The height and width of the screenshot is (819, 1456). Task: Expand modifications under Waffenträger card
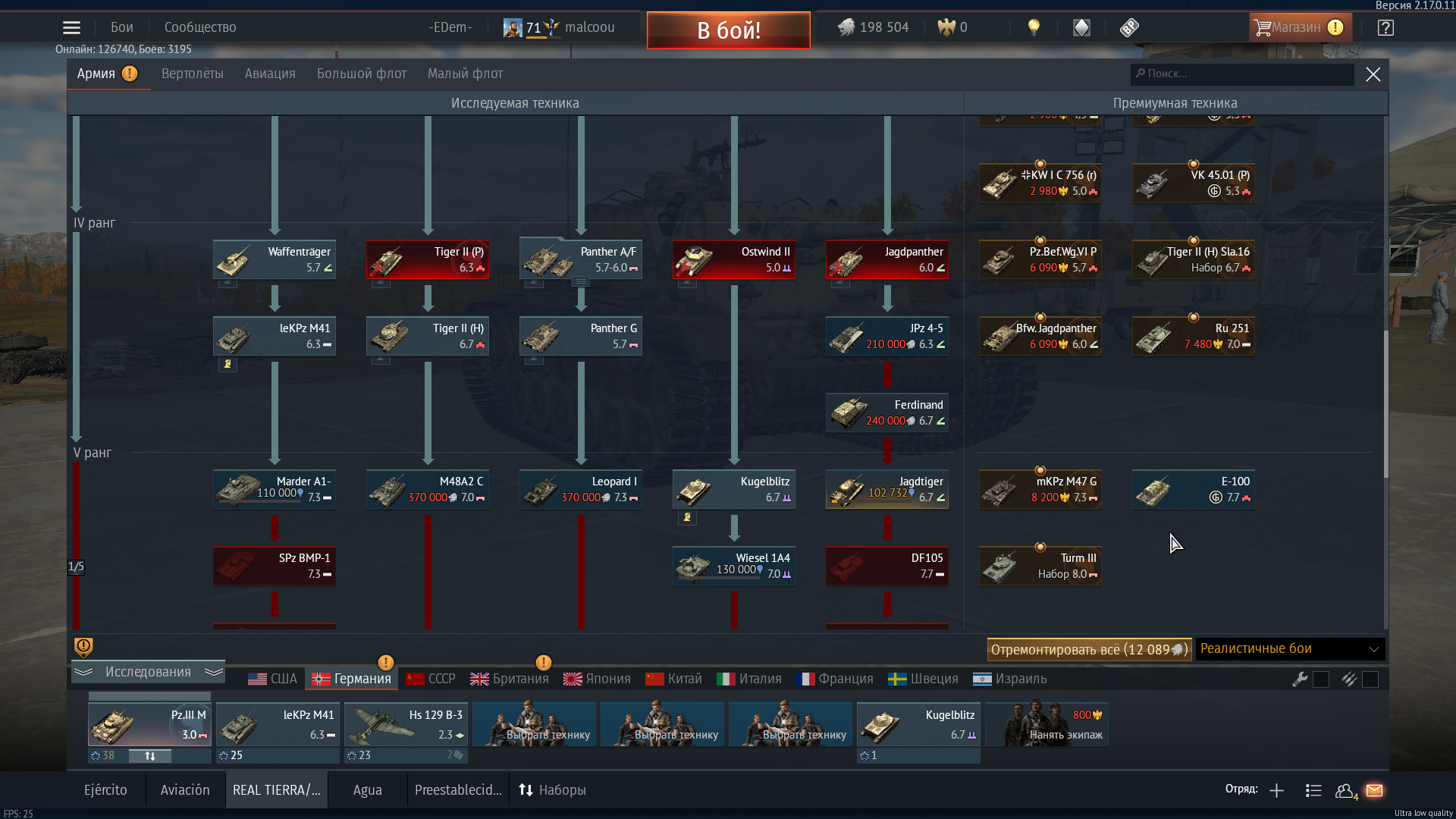227,283
